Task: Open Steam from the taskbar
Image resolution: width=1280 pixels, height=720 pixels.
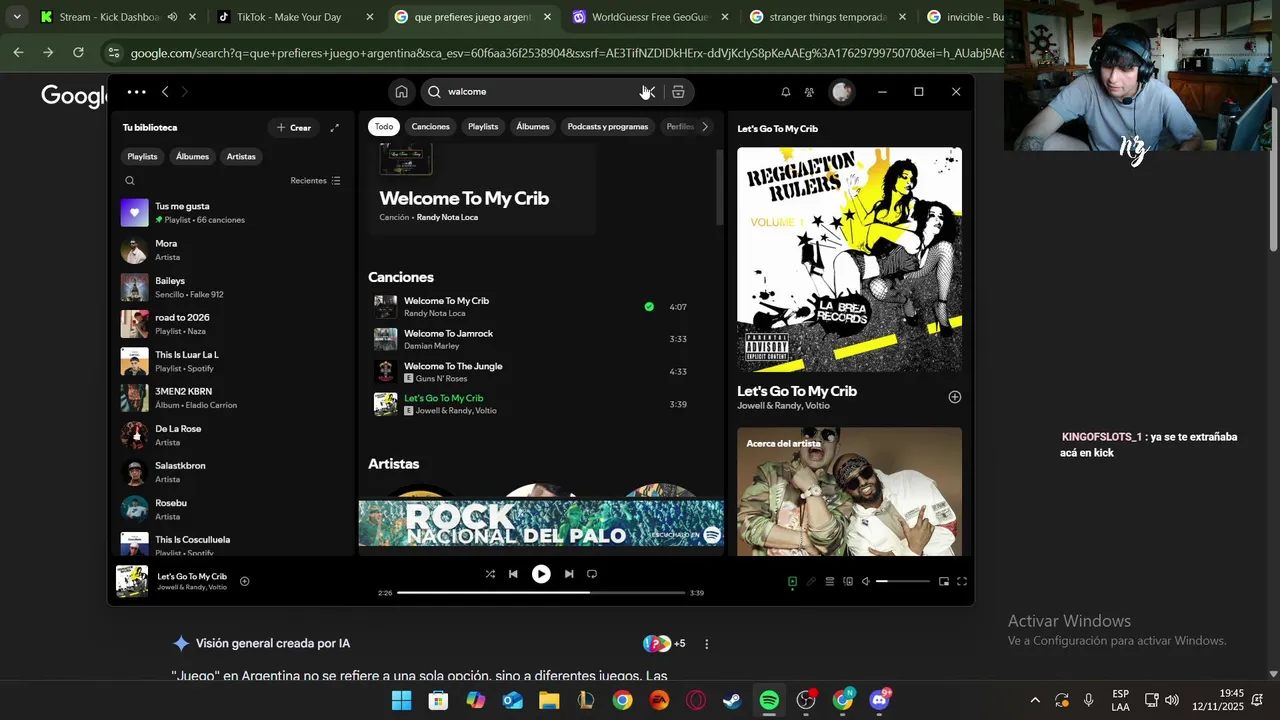Action: (732, 700)
